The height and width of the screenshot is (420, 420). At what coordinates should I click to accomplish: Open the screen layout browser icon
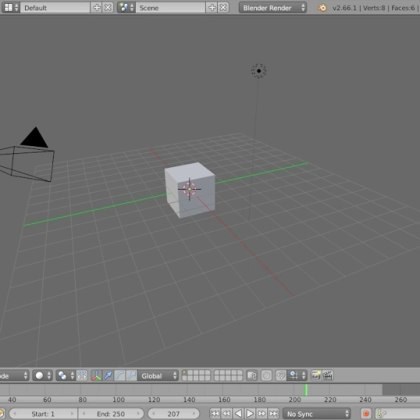coord(11,7)
